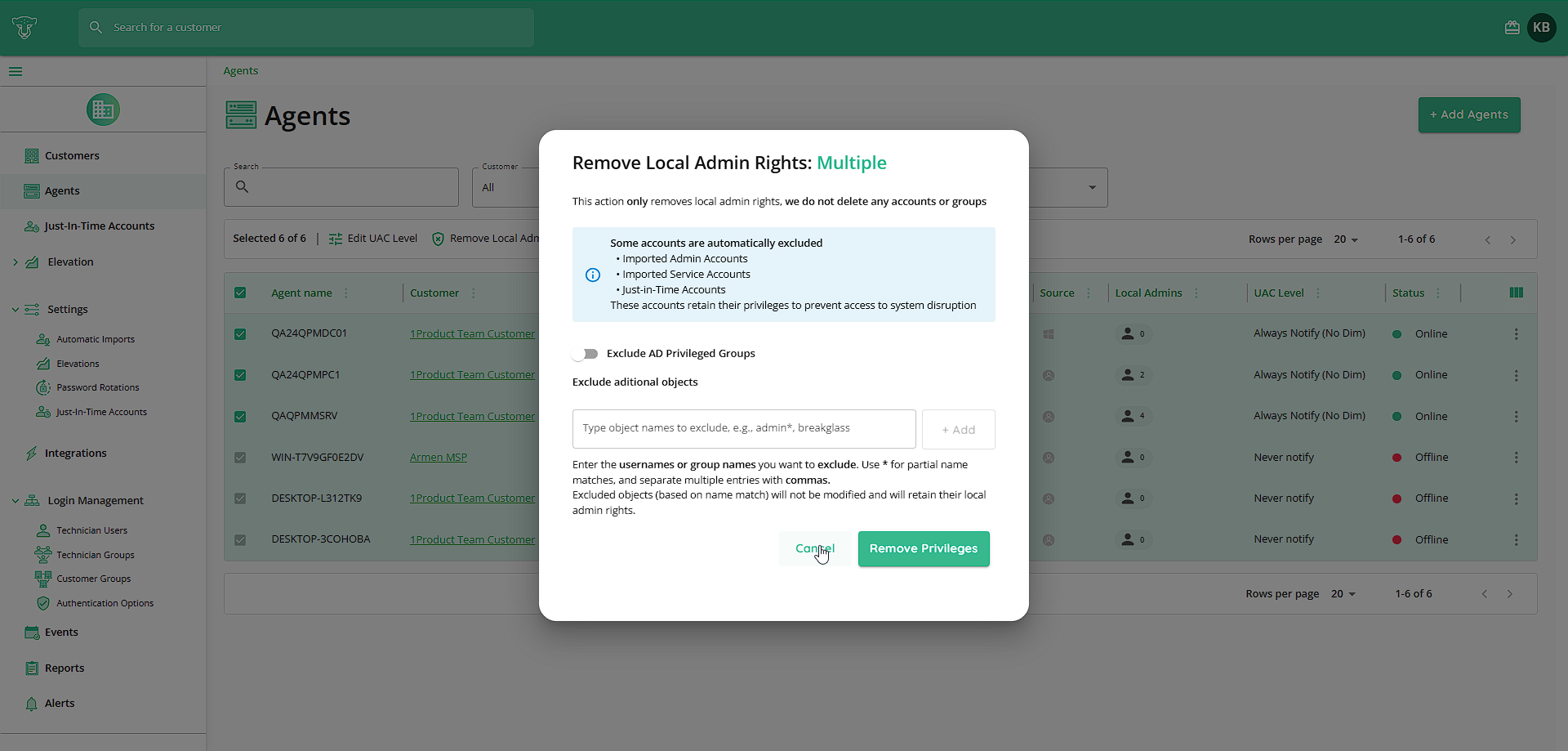Open row actions menu for DESKTOP-L312TK9
This screenshot has width=1568, height=751.
pos(1517,498)
